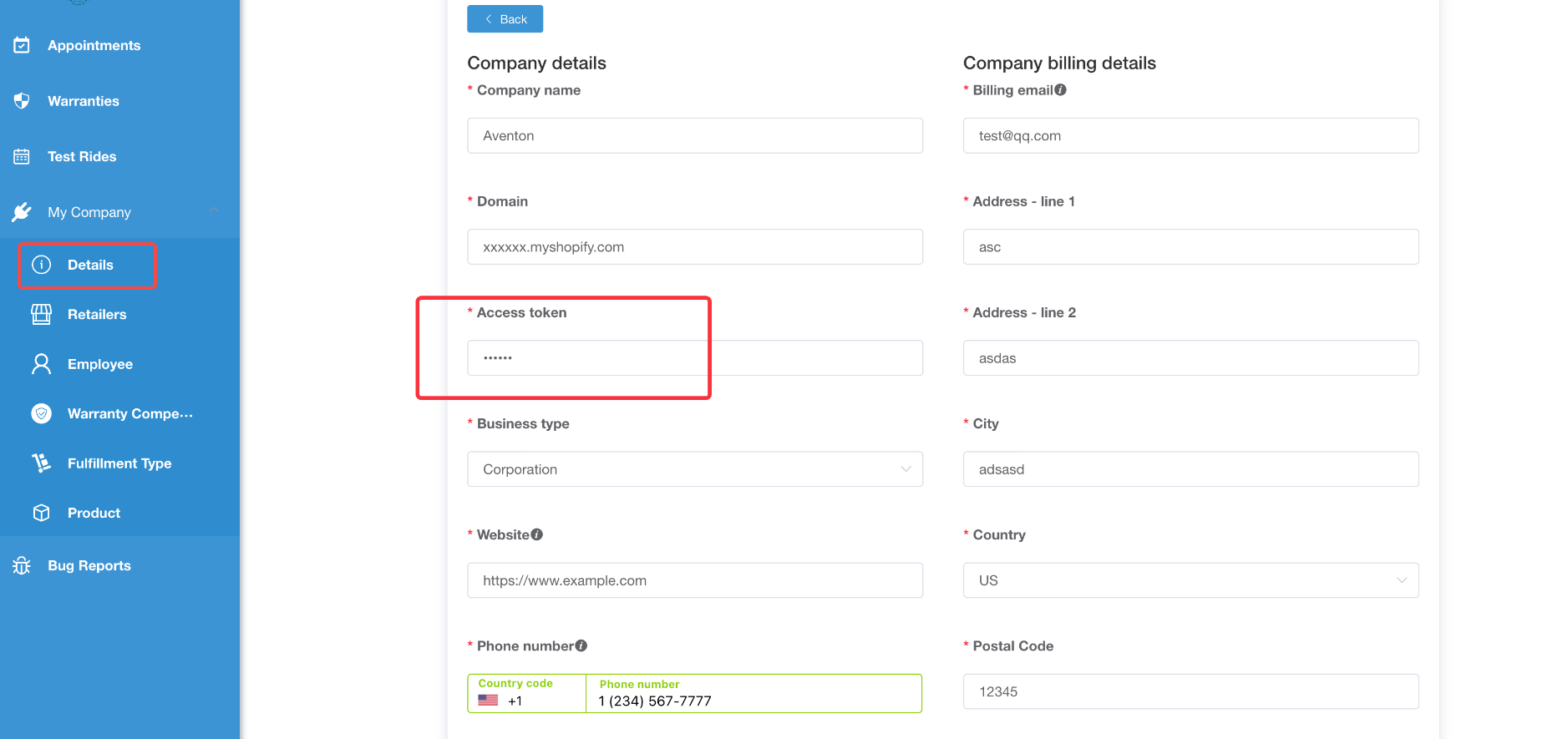Open the Warranty Compensation menu item
Screen dimensions: 1568x739
pos(129,413)
